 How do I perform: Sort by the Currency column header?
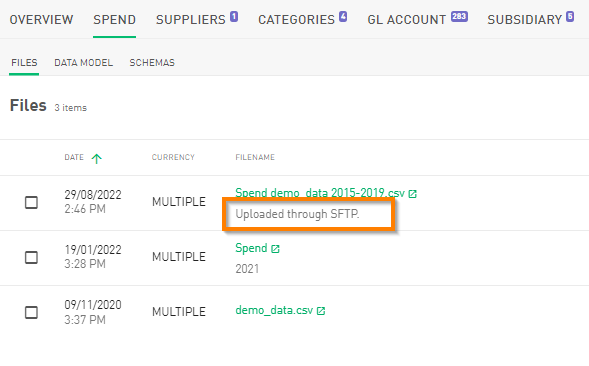(173, 157)
